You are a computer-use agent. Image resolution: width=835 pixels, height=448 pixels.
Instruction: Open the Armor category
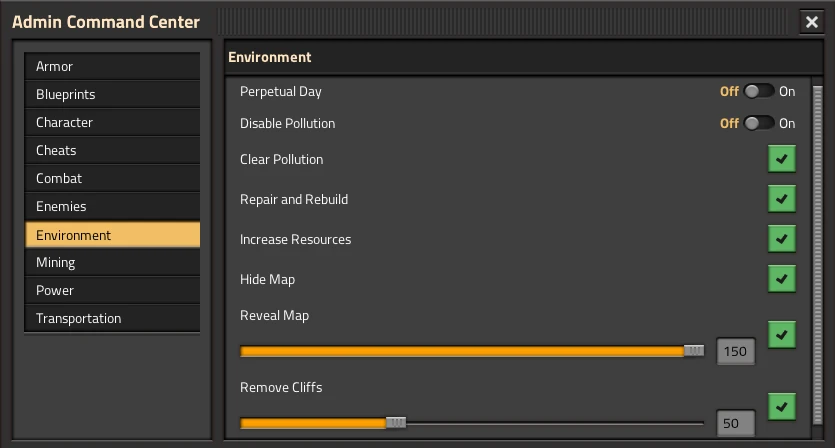(x=112, y=67)
